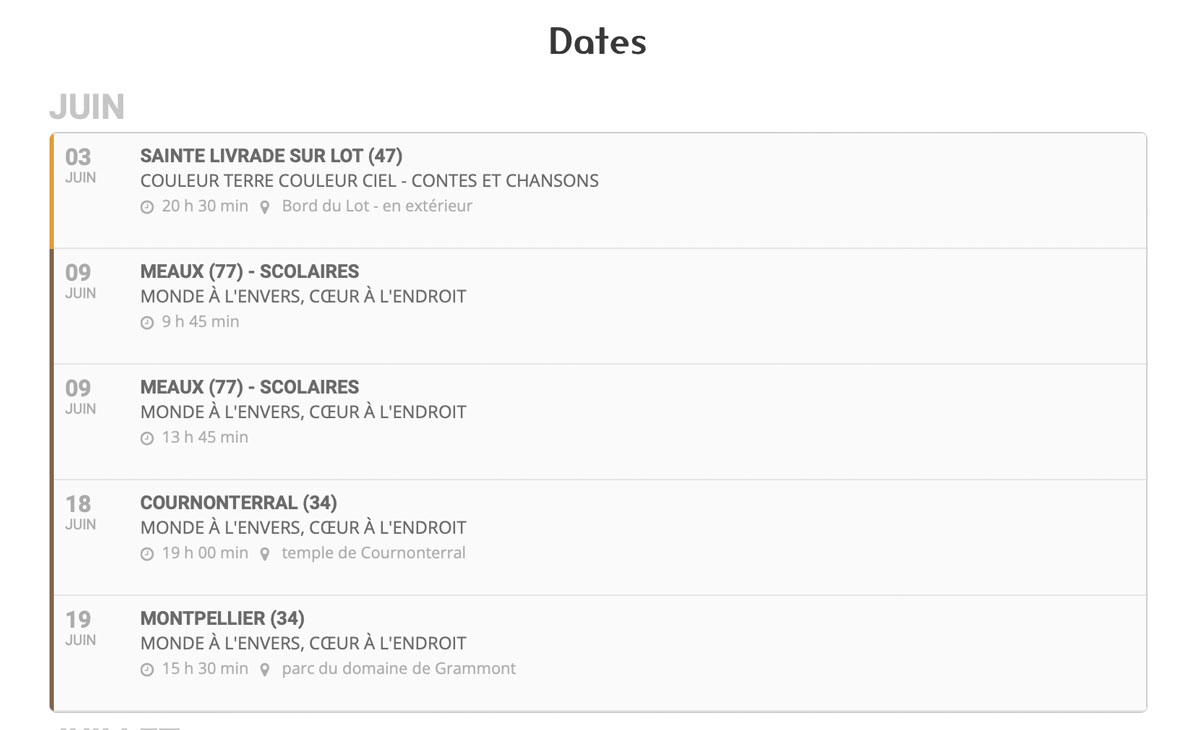
Task: Click the clock icon beside 19 h 00 min
Action: click(x=147, y=554)
